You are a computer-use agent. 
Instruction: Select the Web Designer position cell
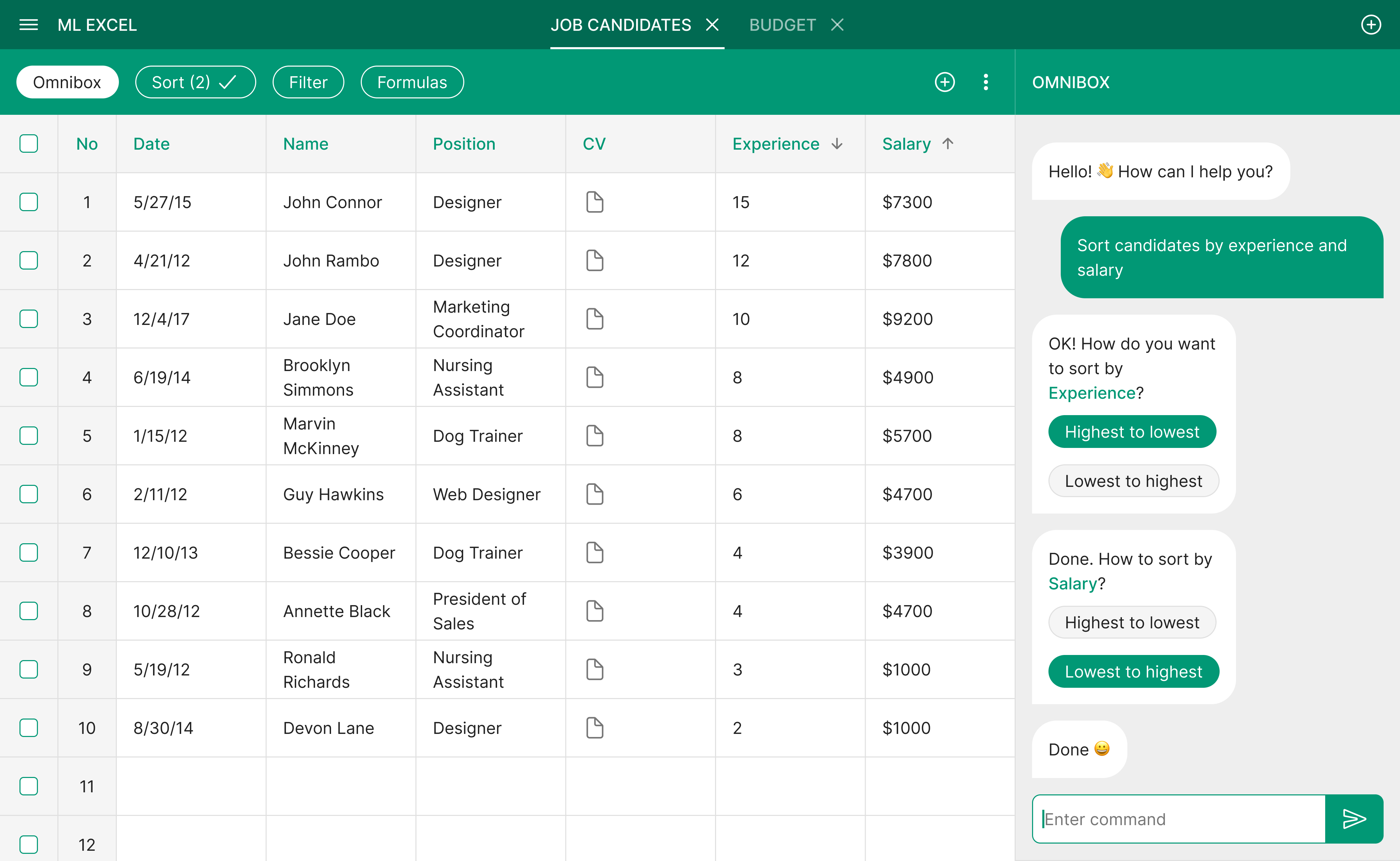[491, 494]
